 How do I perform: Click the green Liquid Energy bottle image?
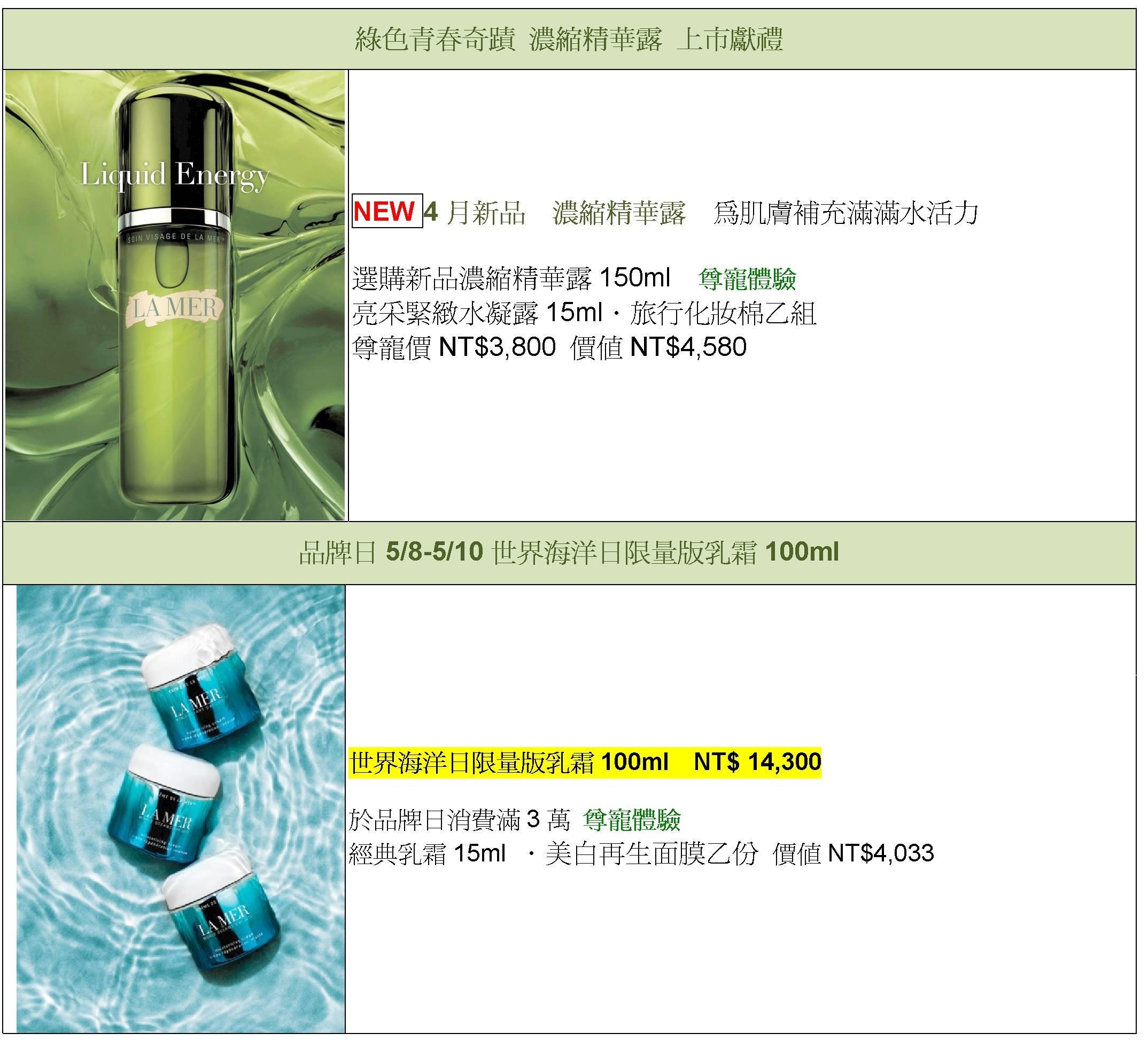[175, 296]
